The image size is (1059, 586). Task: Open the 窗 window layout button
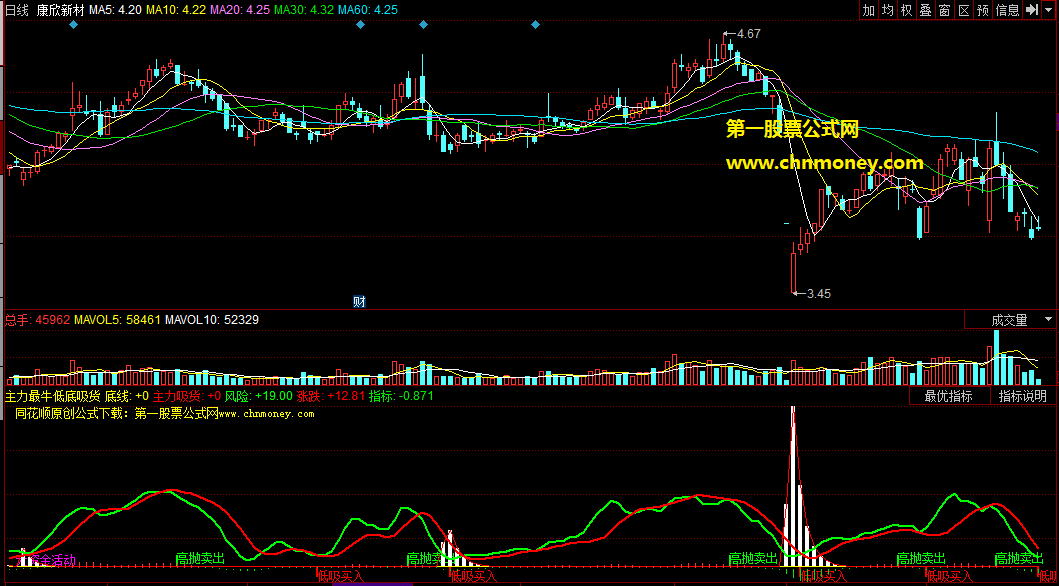[944, 9]
